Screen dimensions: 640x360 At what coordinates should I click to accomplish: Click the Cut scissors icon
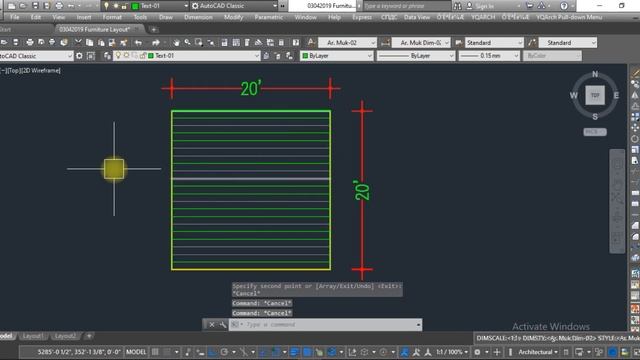[78, 42]
